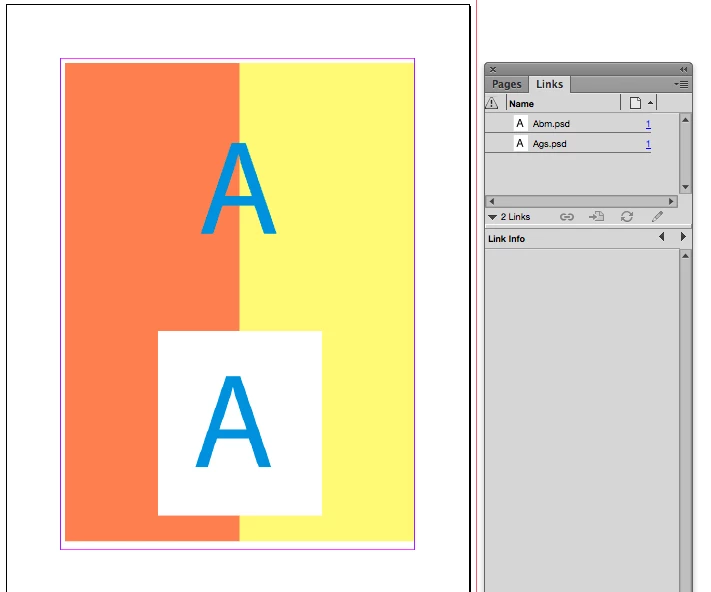Click the 2 Links count label
Image resolution: width=711 pixels, height=592 pixels.
(x=515, y=217)
